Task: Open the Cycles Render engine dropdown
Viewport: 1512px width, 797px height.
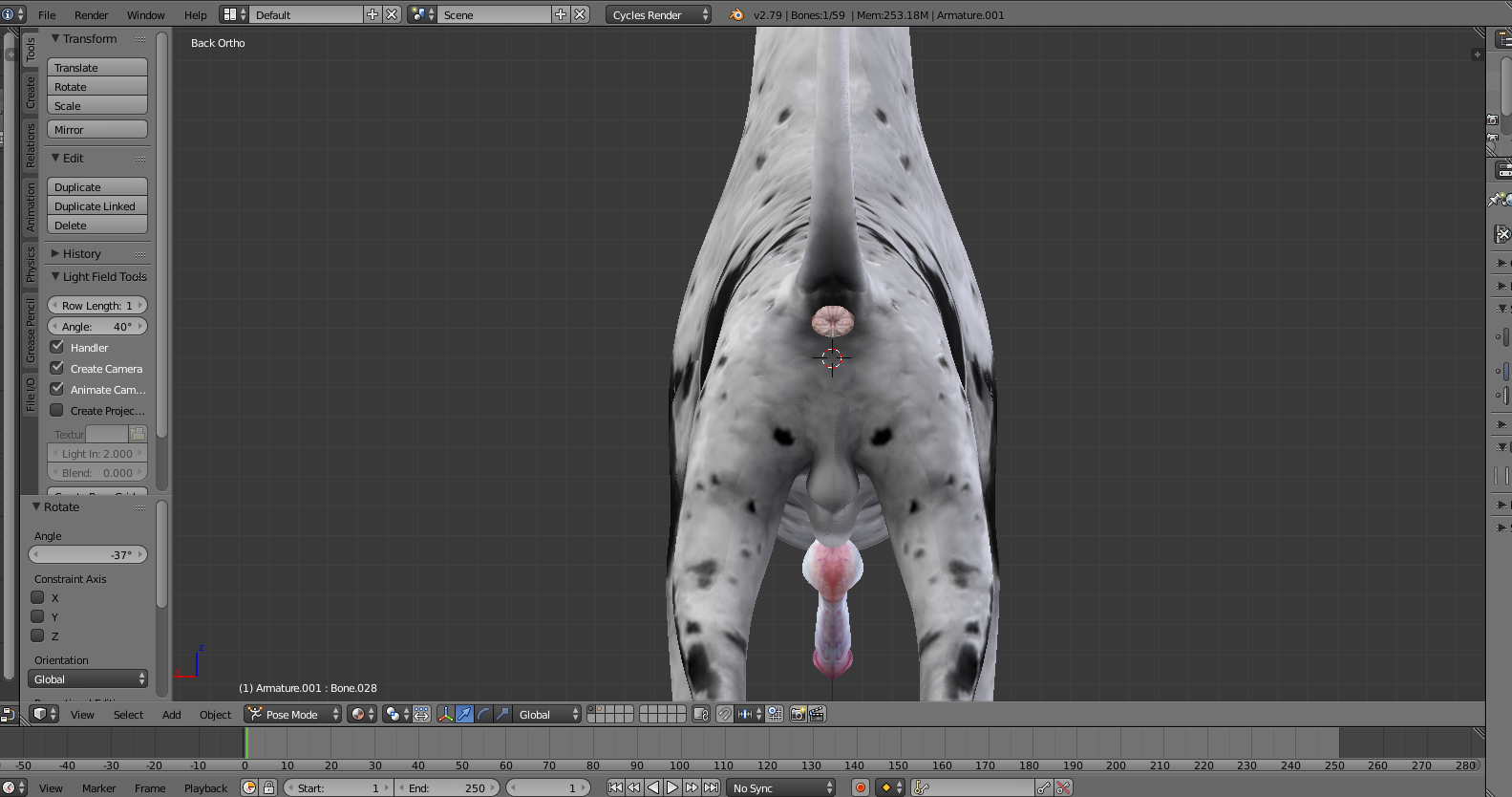Action: (x=659, y=14)
